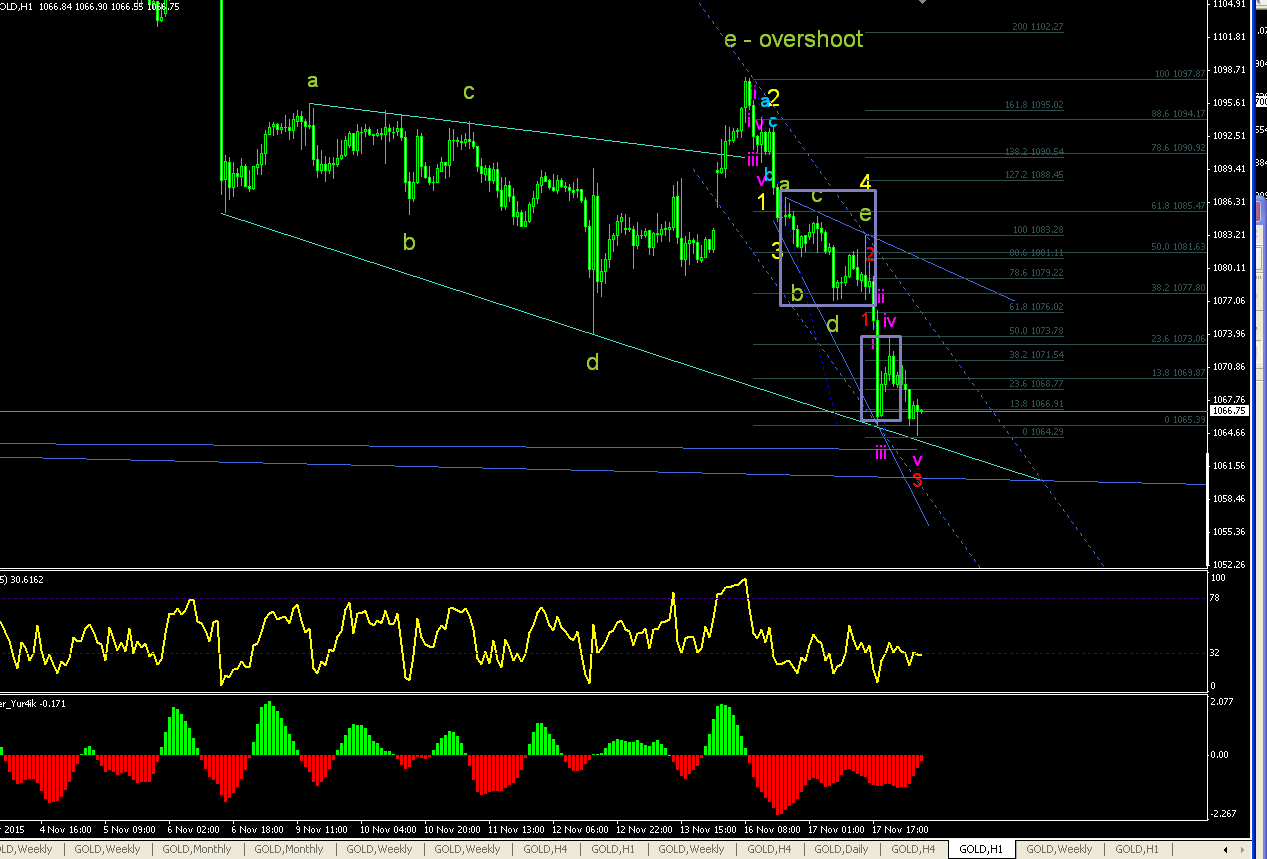Click time axis label '17 Nov 17:00'
This screenshot has height=859, width=1267.
click(x=900, y=829)
